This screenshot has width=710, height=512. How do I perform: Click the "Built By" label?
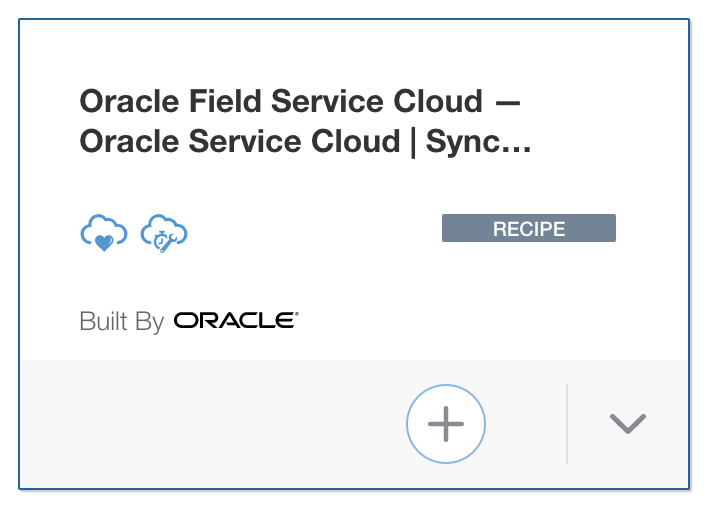pos(121,322)
